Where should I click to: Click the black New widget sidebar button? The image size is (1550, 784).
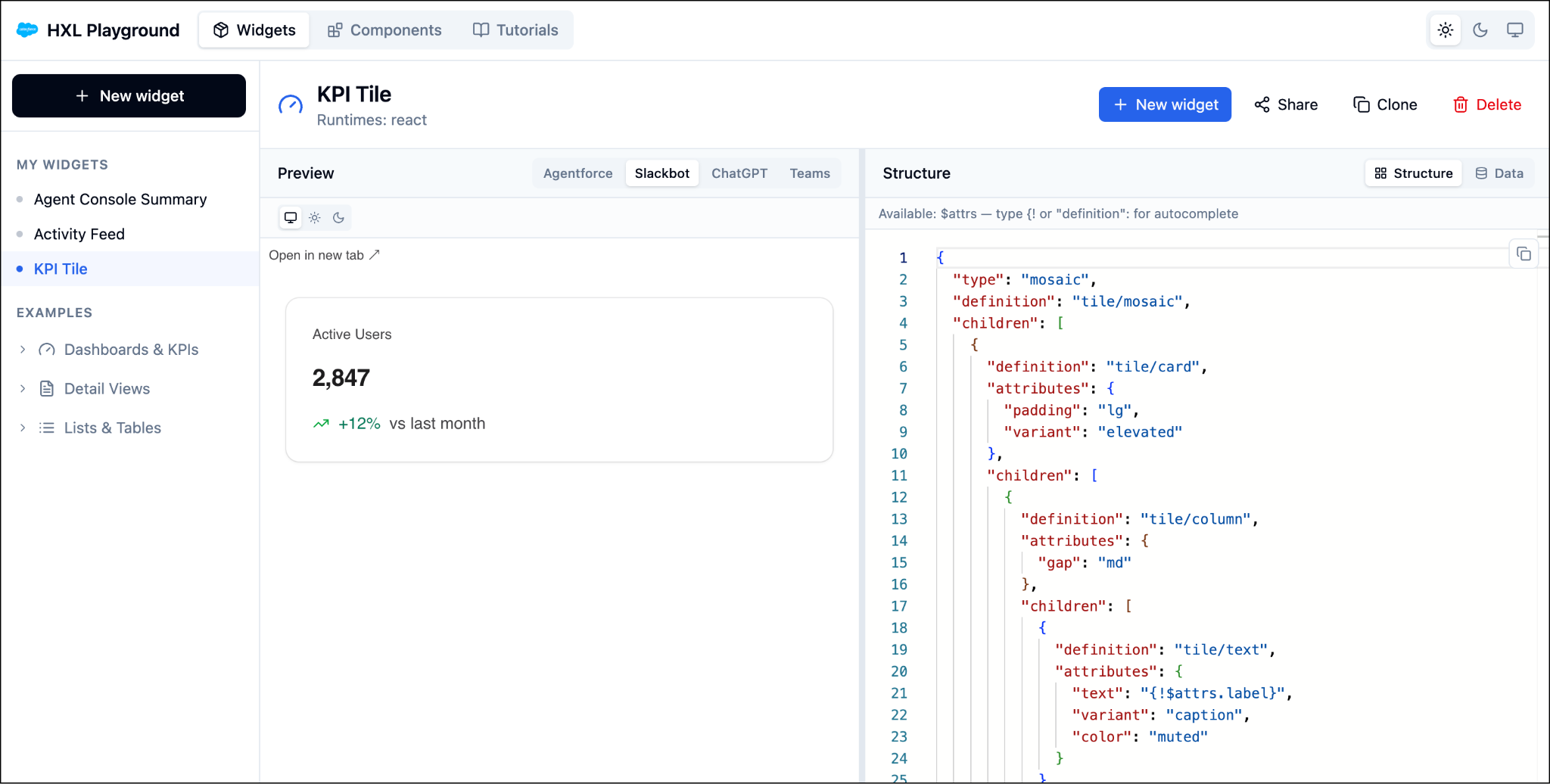tap(129, 96)
